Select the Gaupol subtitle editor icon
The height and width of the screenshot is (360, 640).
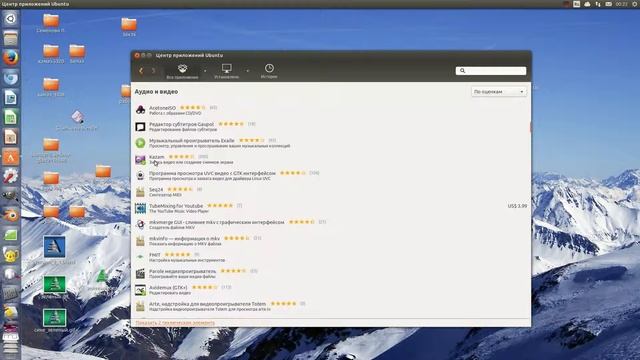(x=140, y=127)
